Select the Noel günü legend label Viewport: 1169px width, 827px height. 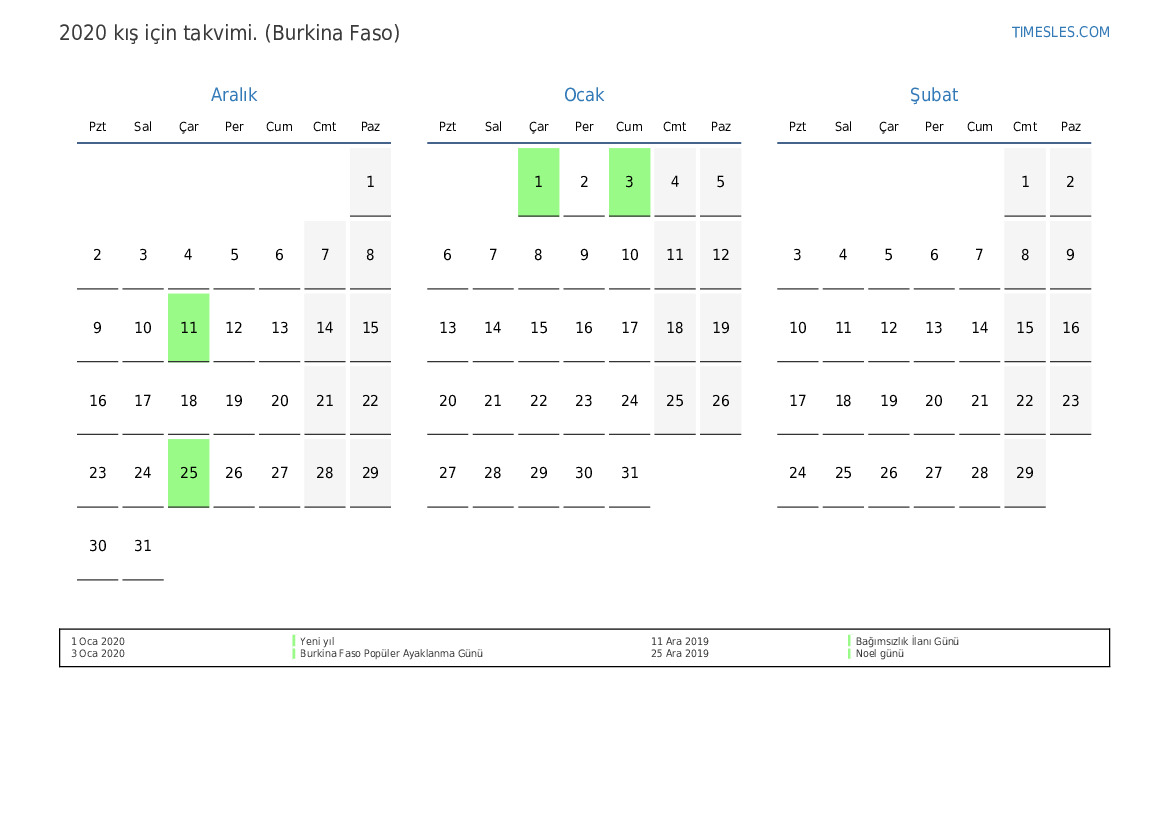point(879,654)
